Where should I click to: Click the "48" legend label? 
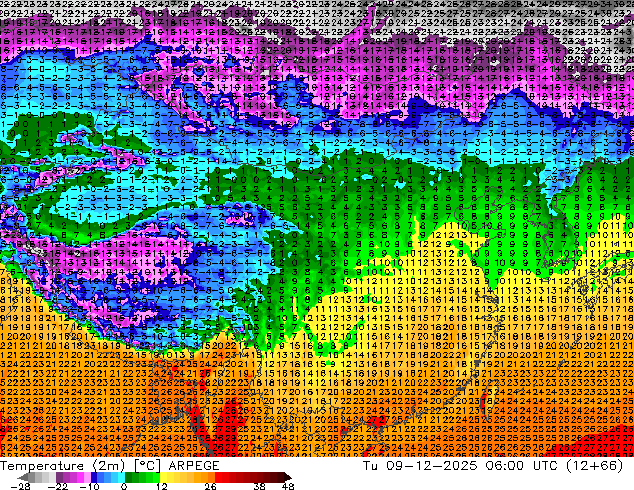coord(288,486)
